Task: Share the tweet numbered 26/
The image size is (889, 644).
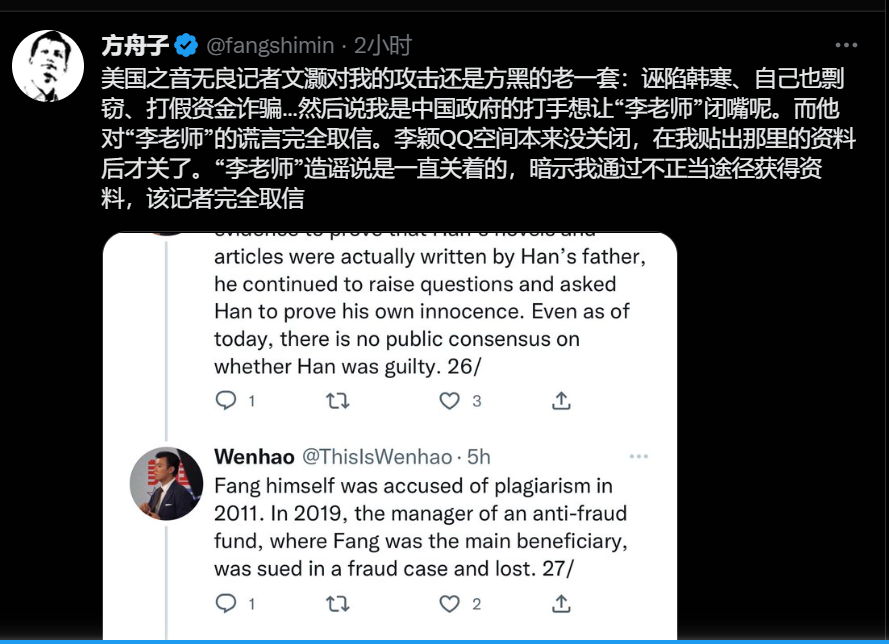Action: [x=561, y=401]
